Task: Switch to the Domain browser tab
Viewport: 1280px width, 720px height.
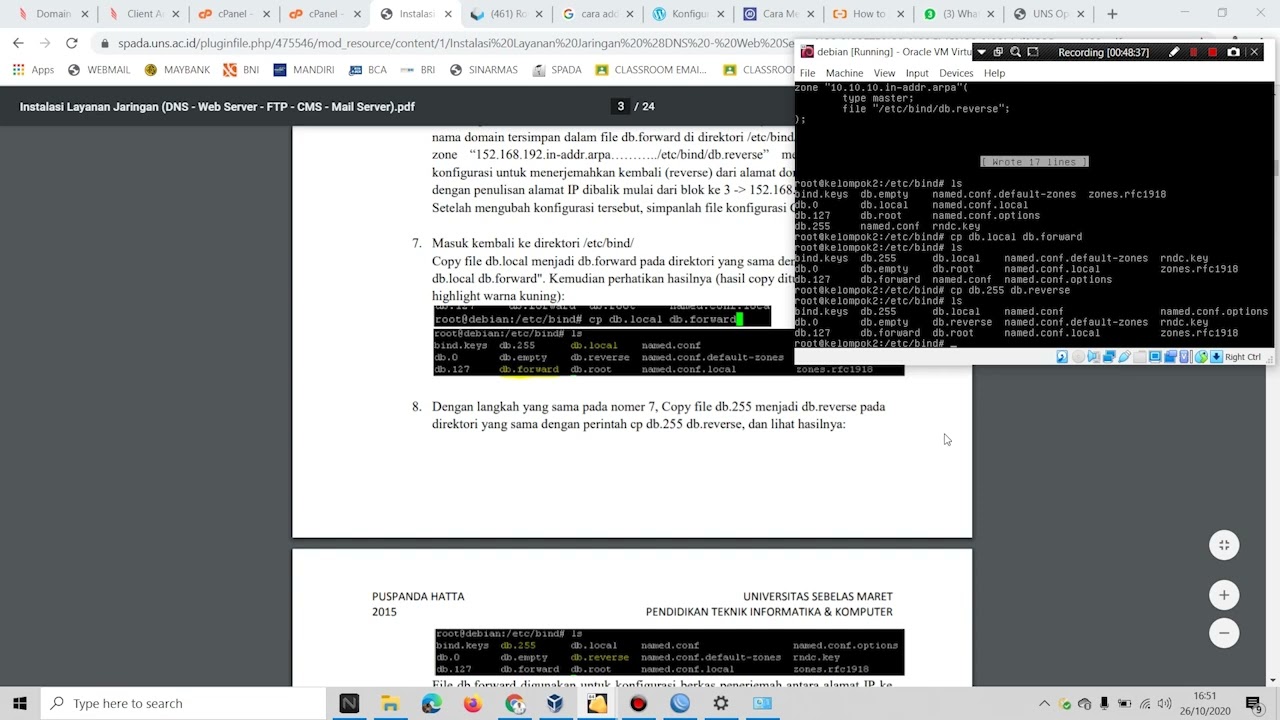Action: click(x=52, y=14)
